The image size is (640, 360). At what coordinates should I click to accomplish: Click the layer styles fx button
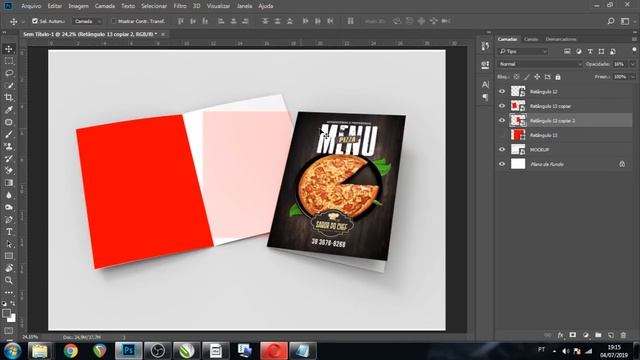coord(560,335)
